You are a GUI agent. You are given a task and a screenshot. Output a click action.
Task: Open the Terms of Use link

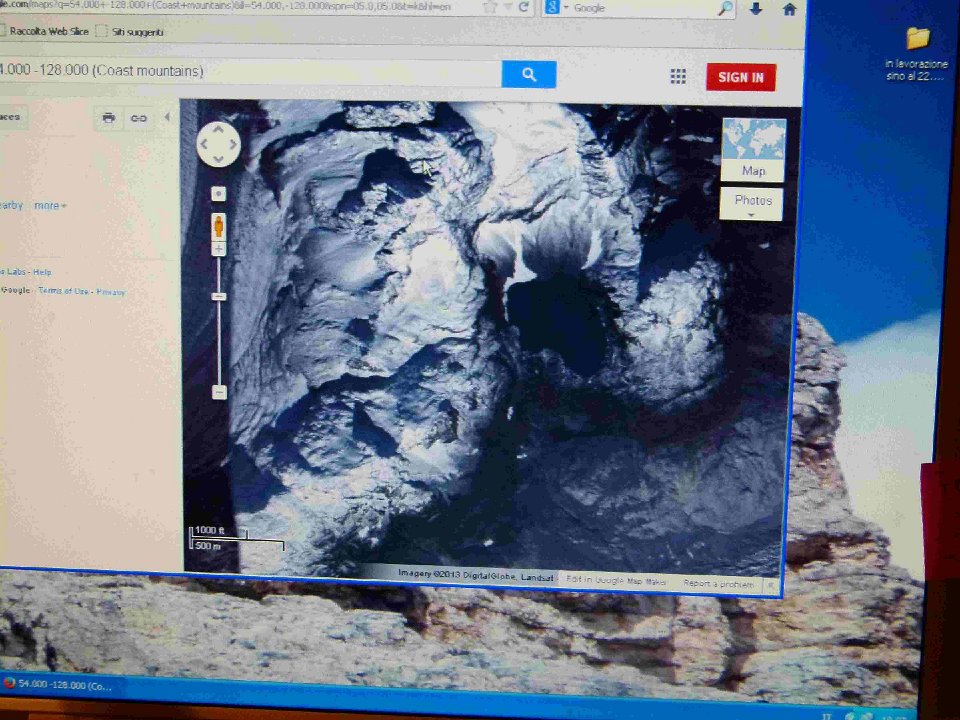coord(64,291)
